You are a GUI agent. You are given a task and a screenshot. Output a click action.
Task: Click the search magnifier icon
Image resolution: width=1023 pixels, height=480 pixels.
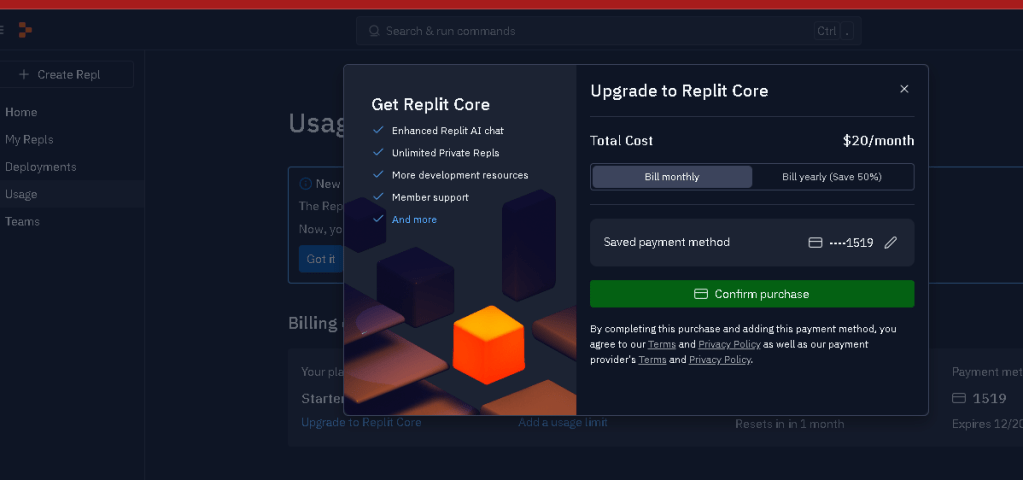(374, 31)
